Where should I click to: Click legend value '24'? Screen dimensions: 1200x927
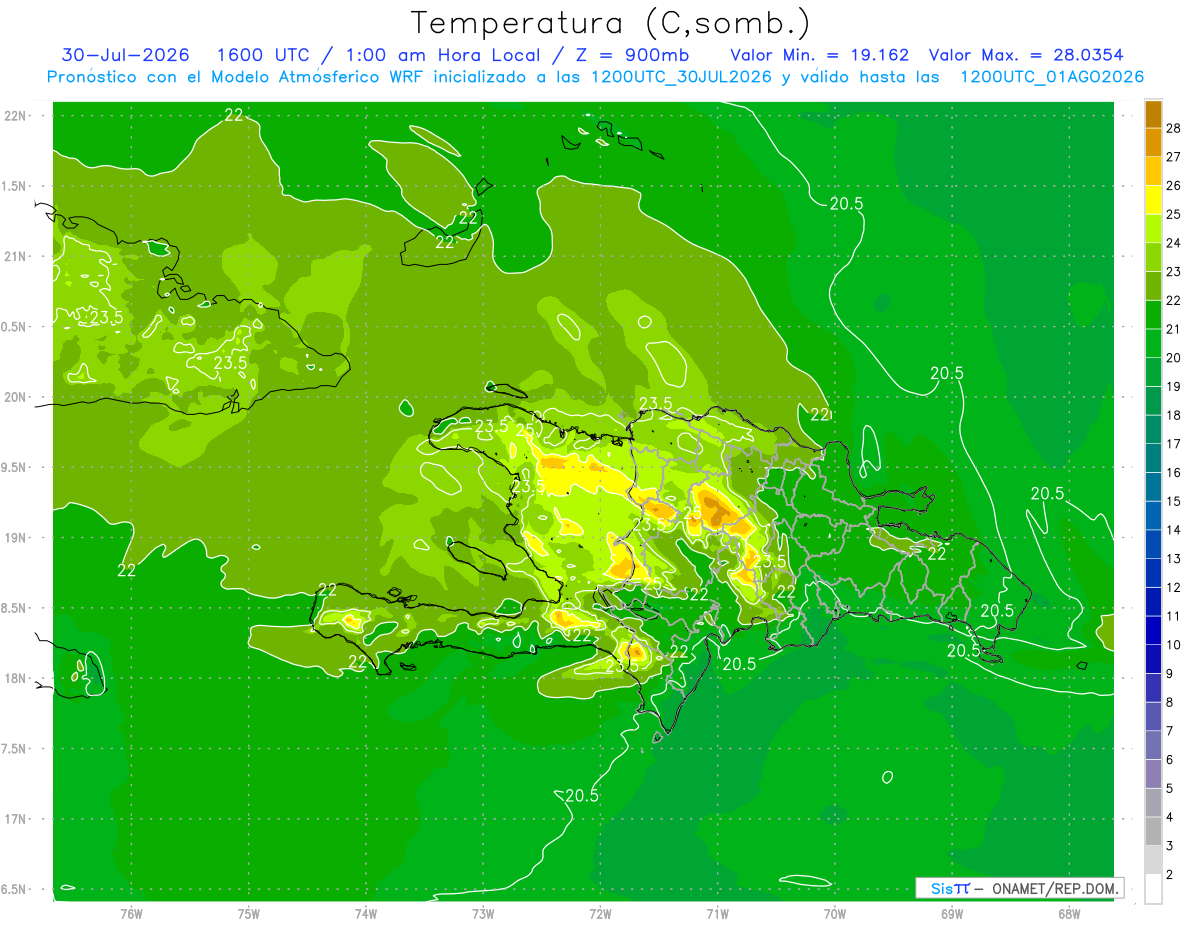tap(1174, 243)
